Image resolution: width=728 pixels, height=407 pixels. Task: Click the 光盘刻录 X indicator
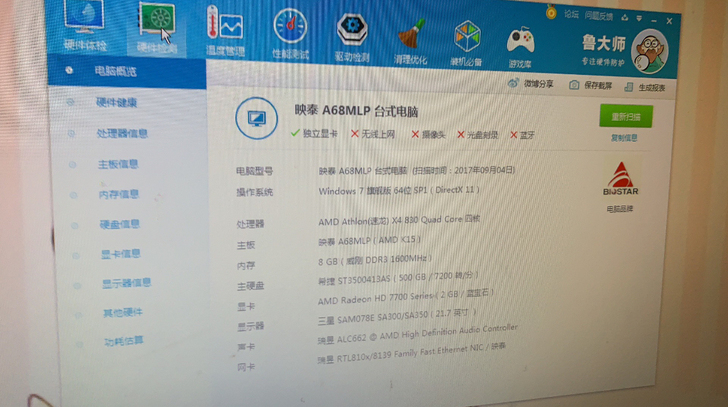478,135
